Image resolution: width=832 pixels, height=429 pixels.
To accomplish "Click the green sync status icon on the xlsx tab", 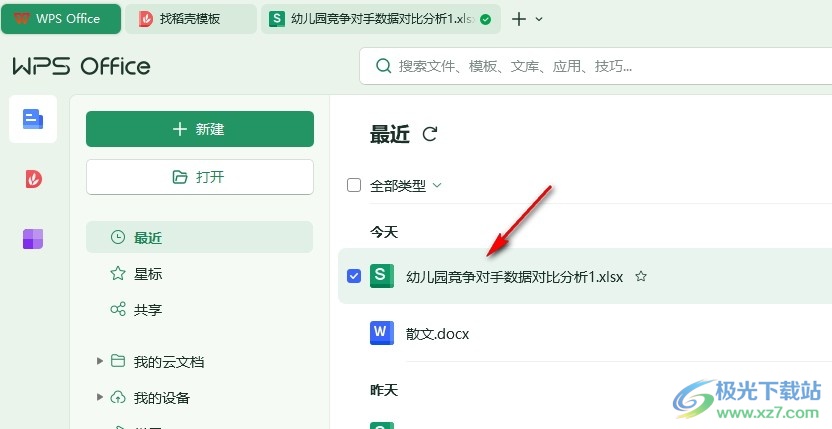I will pos(485,20).
